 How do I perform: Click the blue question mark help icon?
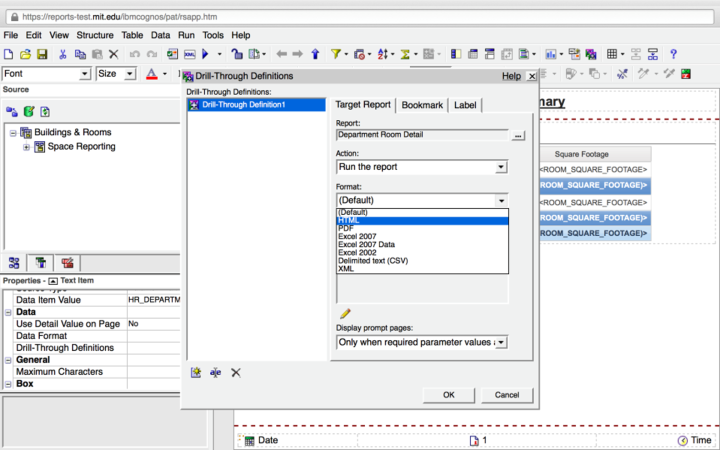[674, 54]
